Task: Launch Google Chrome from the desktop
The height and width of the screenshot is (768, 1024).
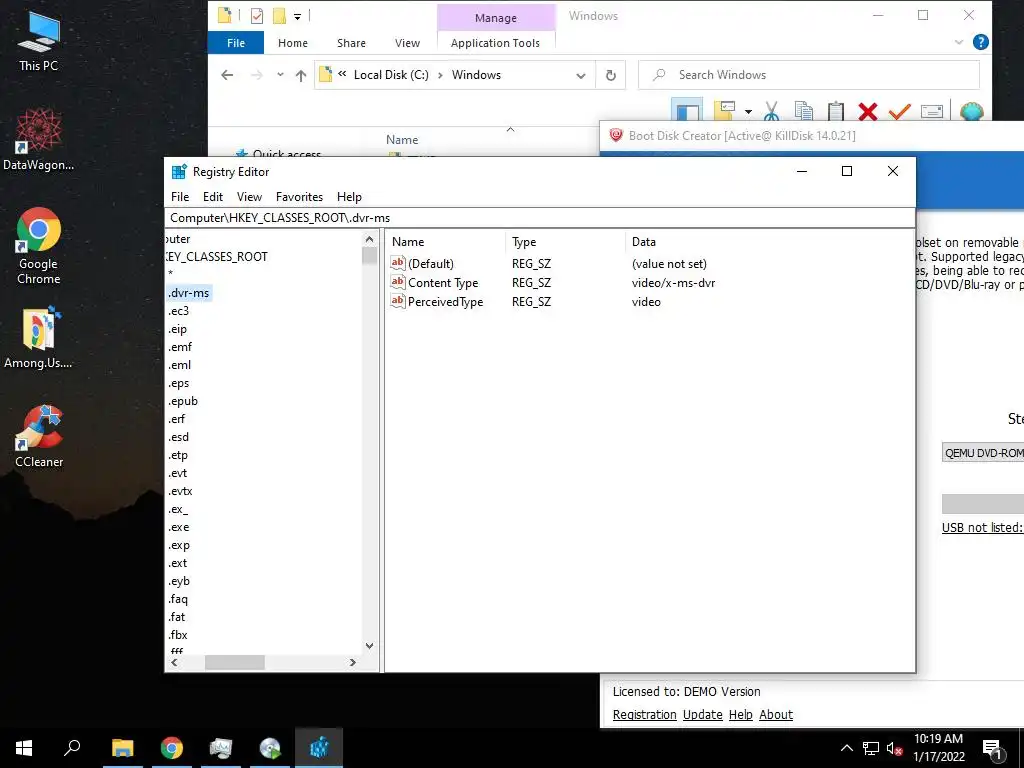Action: 39,246
